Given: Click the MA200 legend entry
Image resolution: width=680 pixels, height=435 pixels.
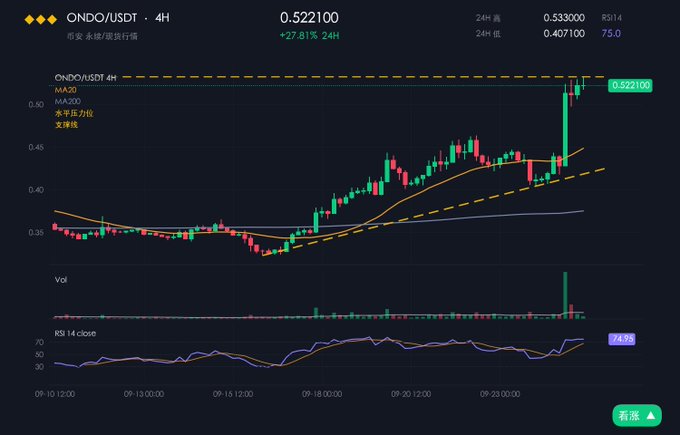Looking at the screenshot, I should pyautogui.click(x=68, y=101).
